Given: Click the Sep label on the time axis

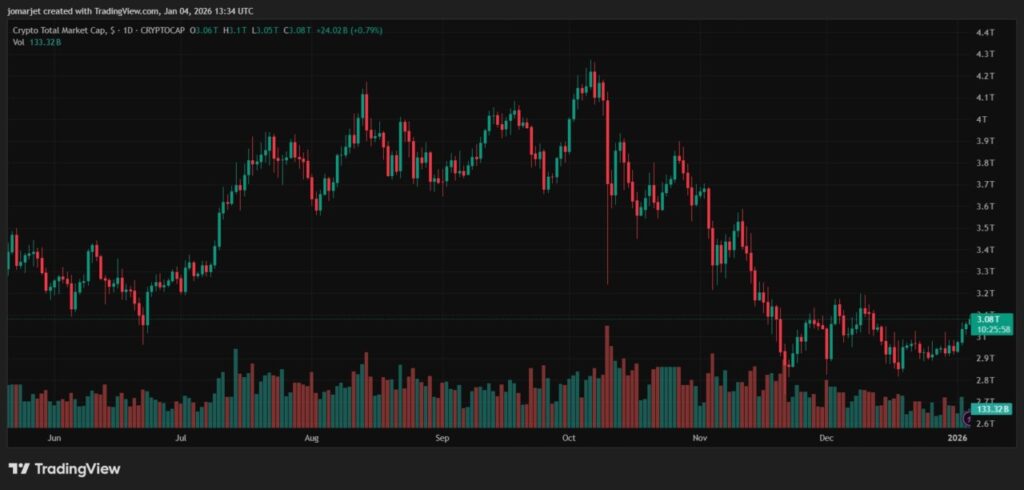Looking at the screenshot, I should tap(443, 438).
